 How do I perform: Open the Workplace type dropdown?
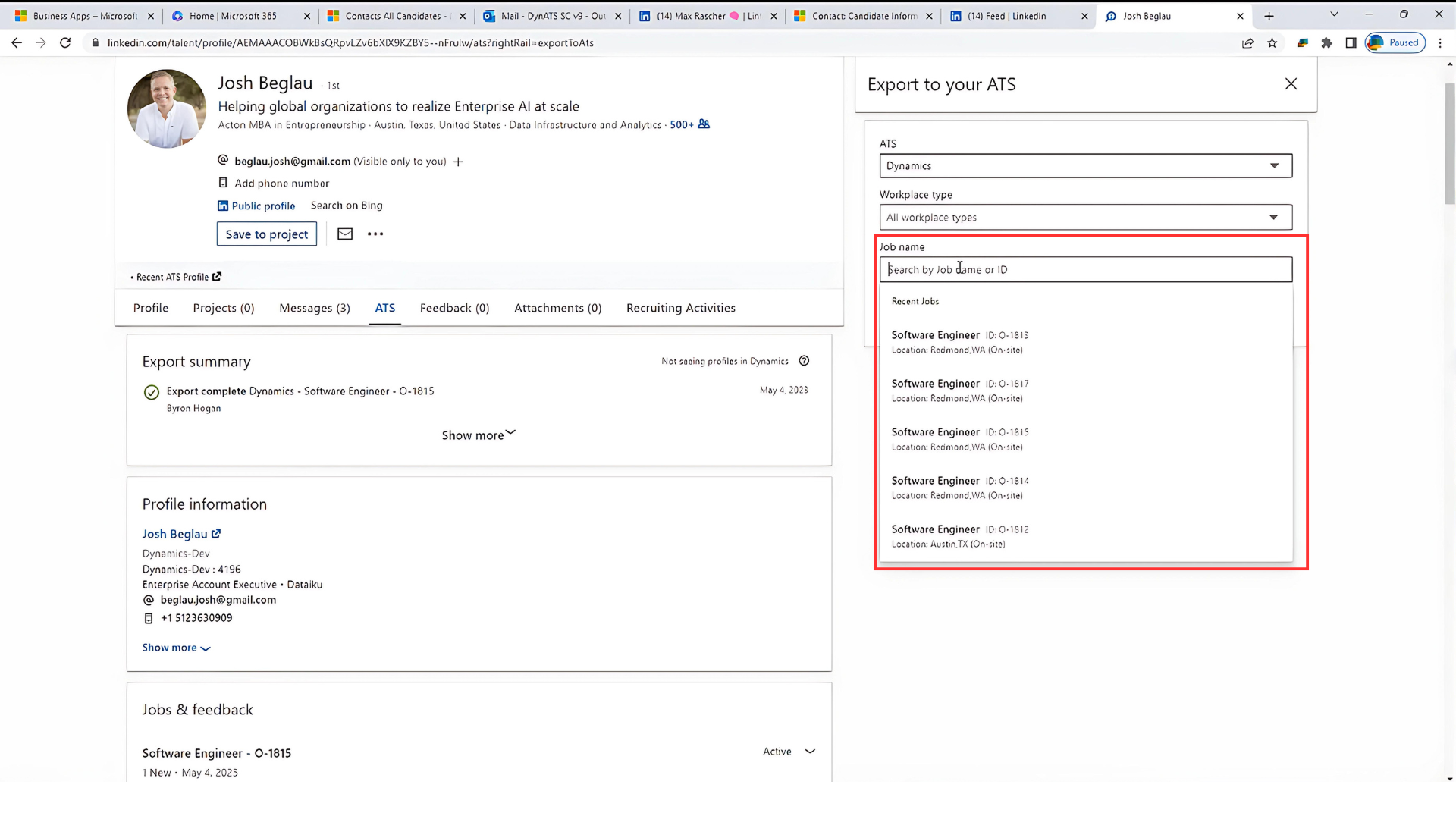(x=1085, y=217)
